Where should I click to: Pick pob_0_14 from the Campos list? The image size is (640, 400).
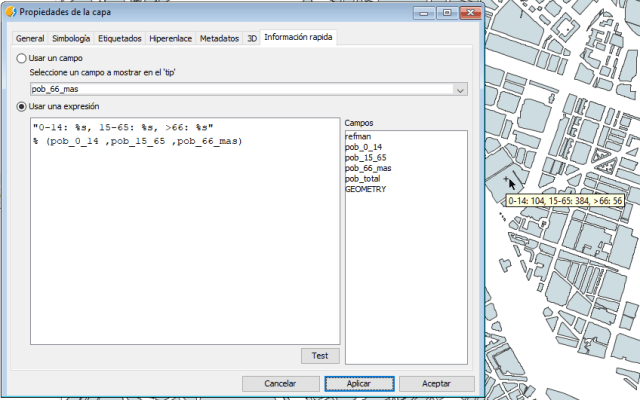coord(364,146)
